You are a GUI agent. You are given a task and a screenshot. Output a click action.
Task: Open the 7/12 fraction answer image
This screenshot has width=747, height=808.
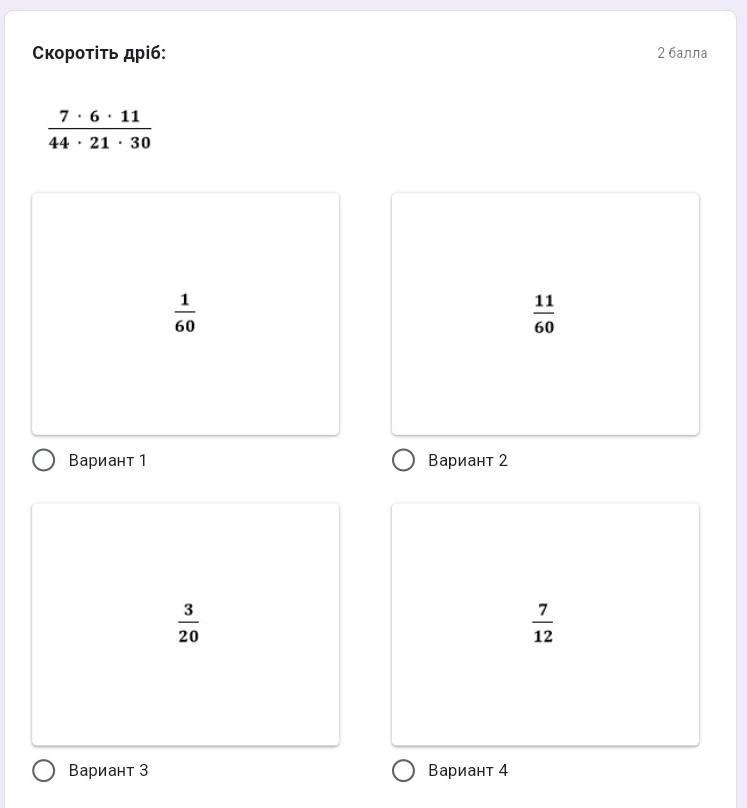point(543,624)
